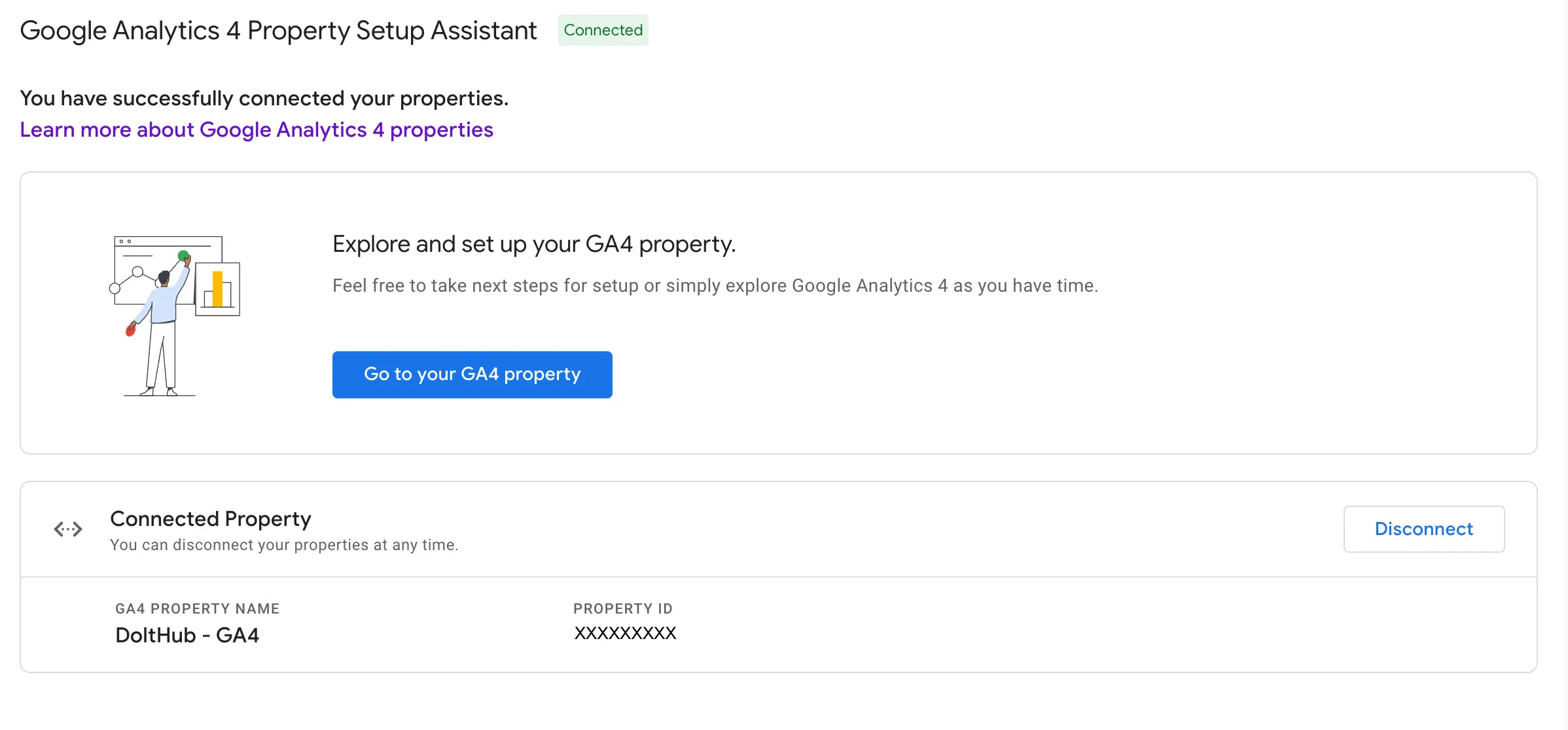This screenshot has height=730, width=1568.
Task: Click the GA4 PROPERTY NAME column header
Action: 197,608
